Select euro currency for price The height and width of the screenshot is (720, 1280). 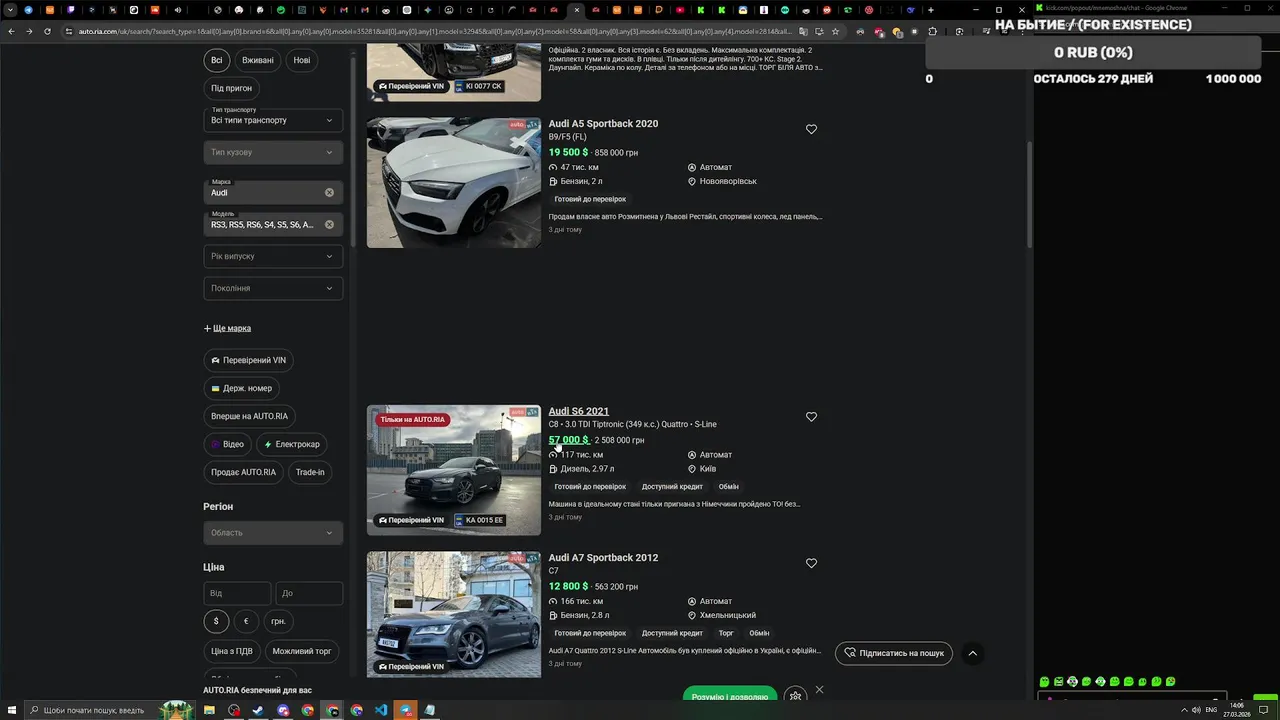click(x=246, y=621)
